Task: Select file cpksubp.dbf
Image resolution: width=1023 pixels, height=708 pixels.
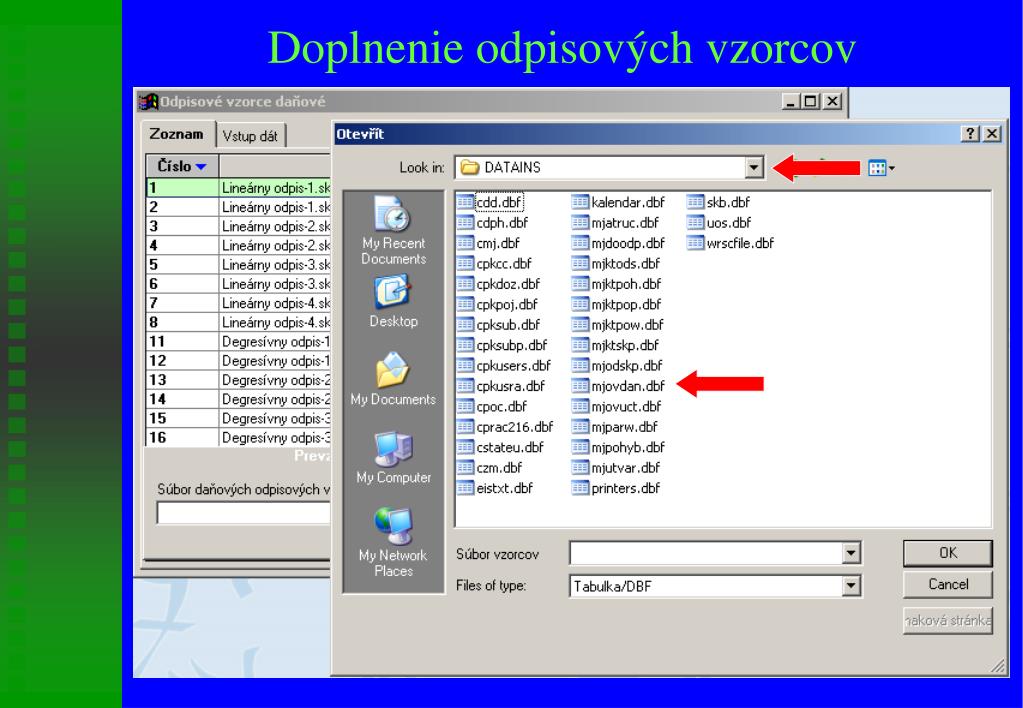Action: pyautogui.click(x=502, y=345)
